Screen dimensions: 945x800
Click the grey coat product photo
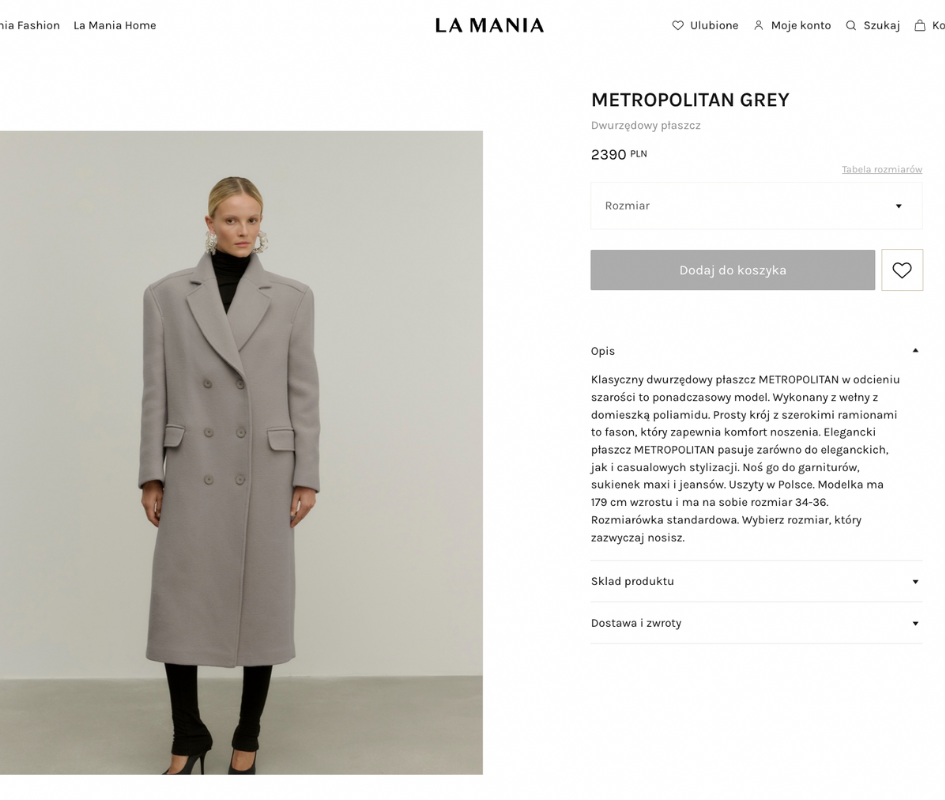click(x=241, y=453)
